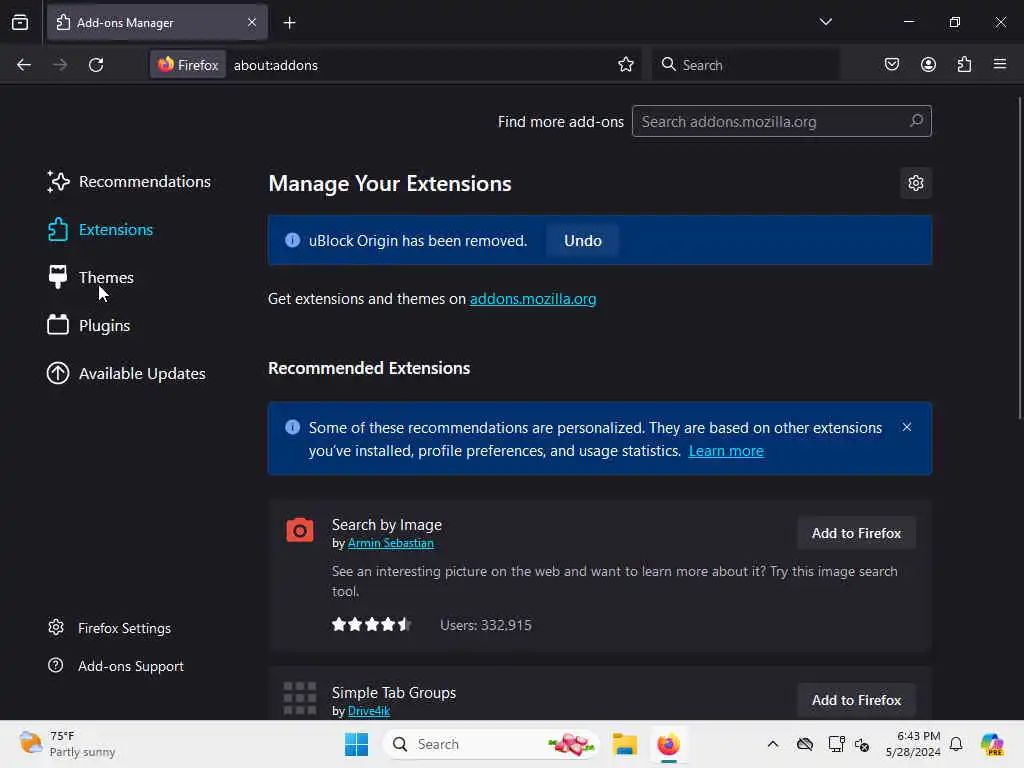Screen dimensions: 1024x768
Task: Open the Available Updates category
Action: (x=126, y=374)
